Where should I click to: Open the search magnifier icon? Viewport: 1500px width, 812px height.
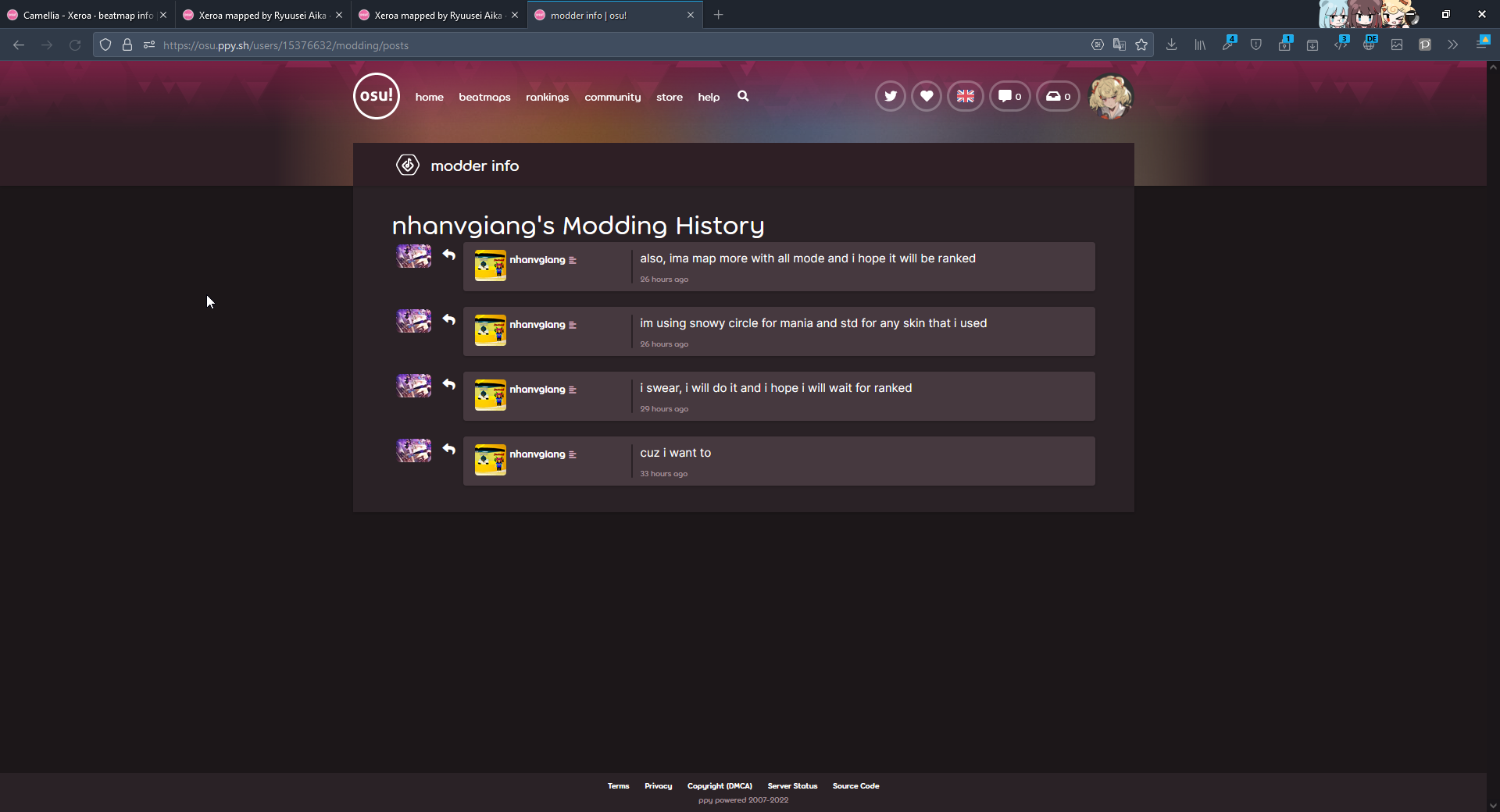pyautogui.click(x=743, y=96)
